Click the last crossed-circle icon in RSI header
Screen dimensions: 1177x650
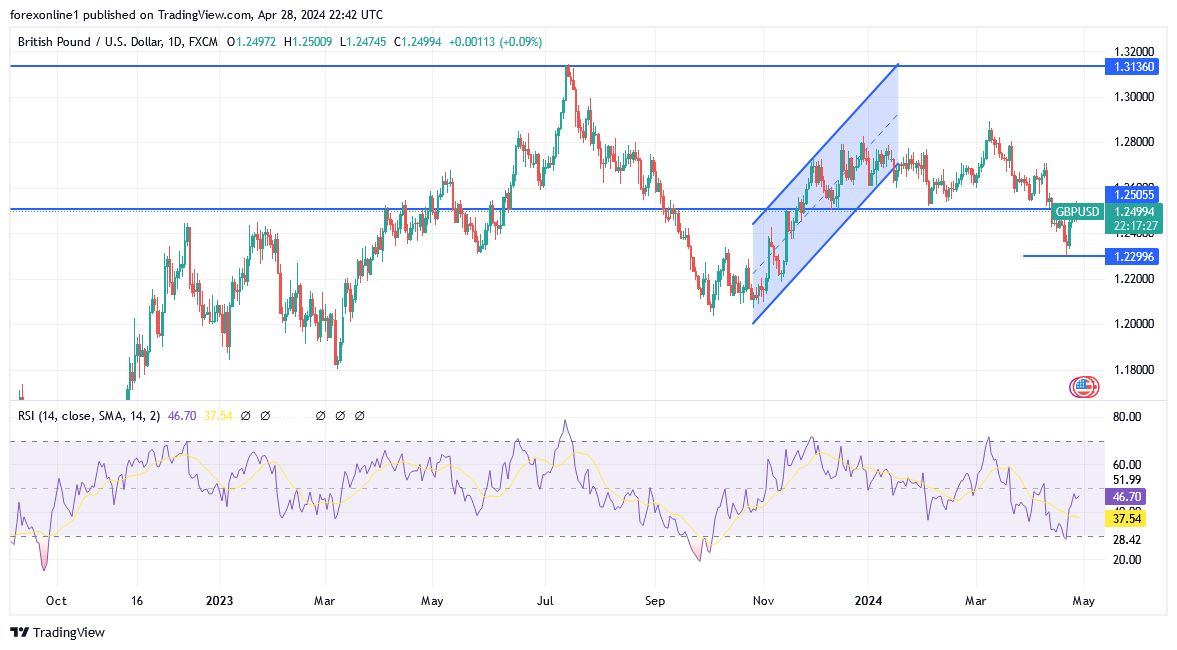click(x=360, y=414)
